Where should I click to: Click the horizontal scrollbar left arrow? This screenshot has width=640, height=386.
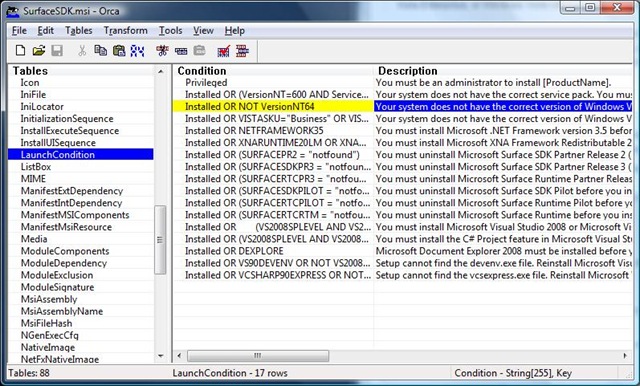(179, 355)
